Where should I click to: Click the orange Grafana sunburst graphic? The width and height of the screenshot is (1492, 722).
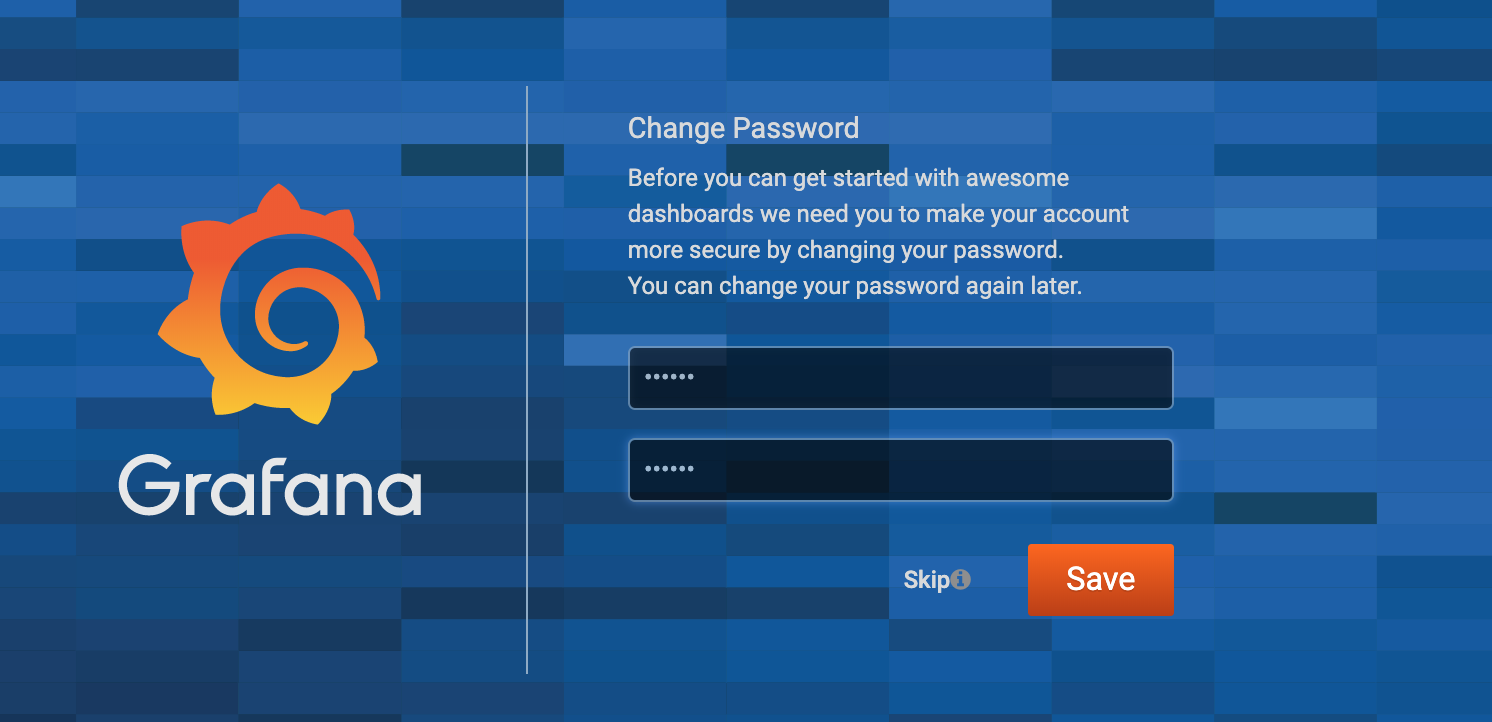tap(270, 300)
